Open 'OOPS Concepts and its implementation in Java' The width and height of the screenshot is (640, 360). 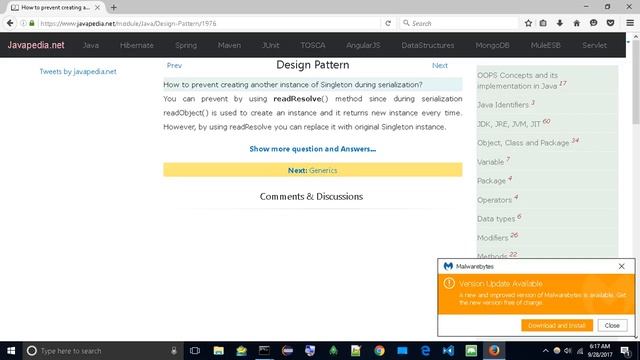tap(521, 80)
